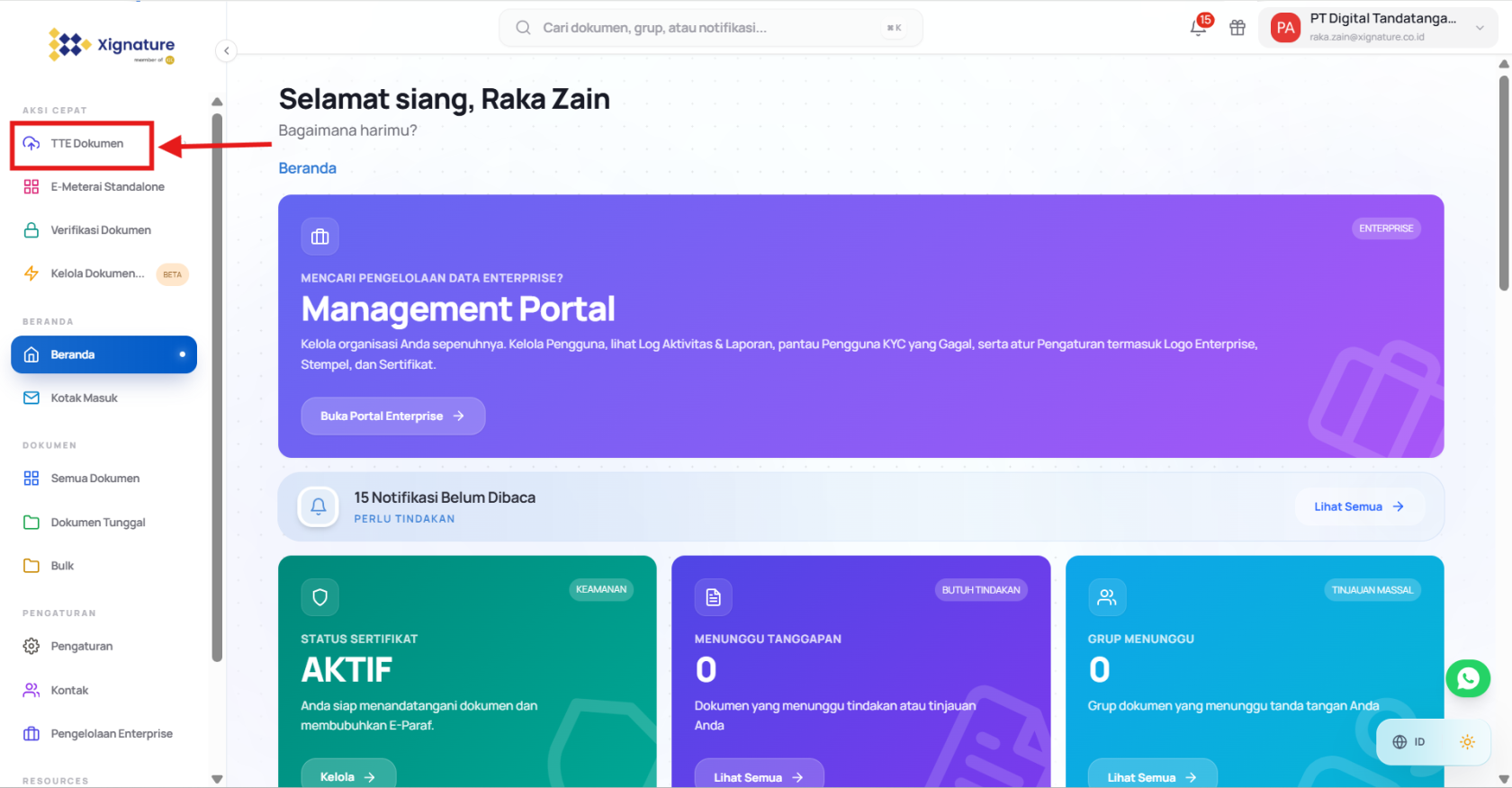Image resolution: width=1512 pixels, height=788 pixels.
Task: Toggle light theme sun icon
Action: point(1467,742)
